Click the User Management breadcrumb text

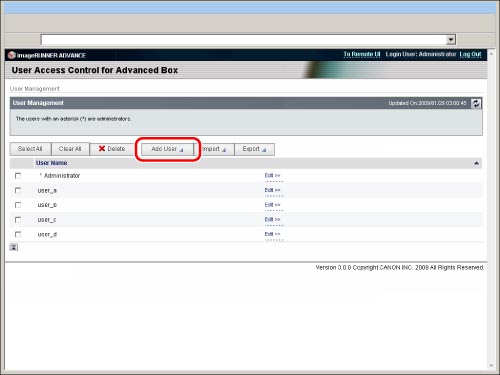tap(35, 89)
